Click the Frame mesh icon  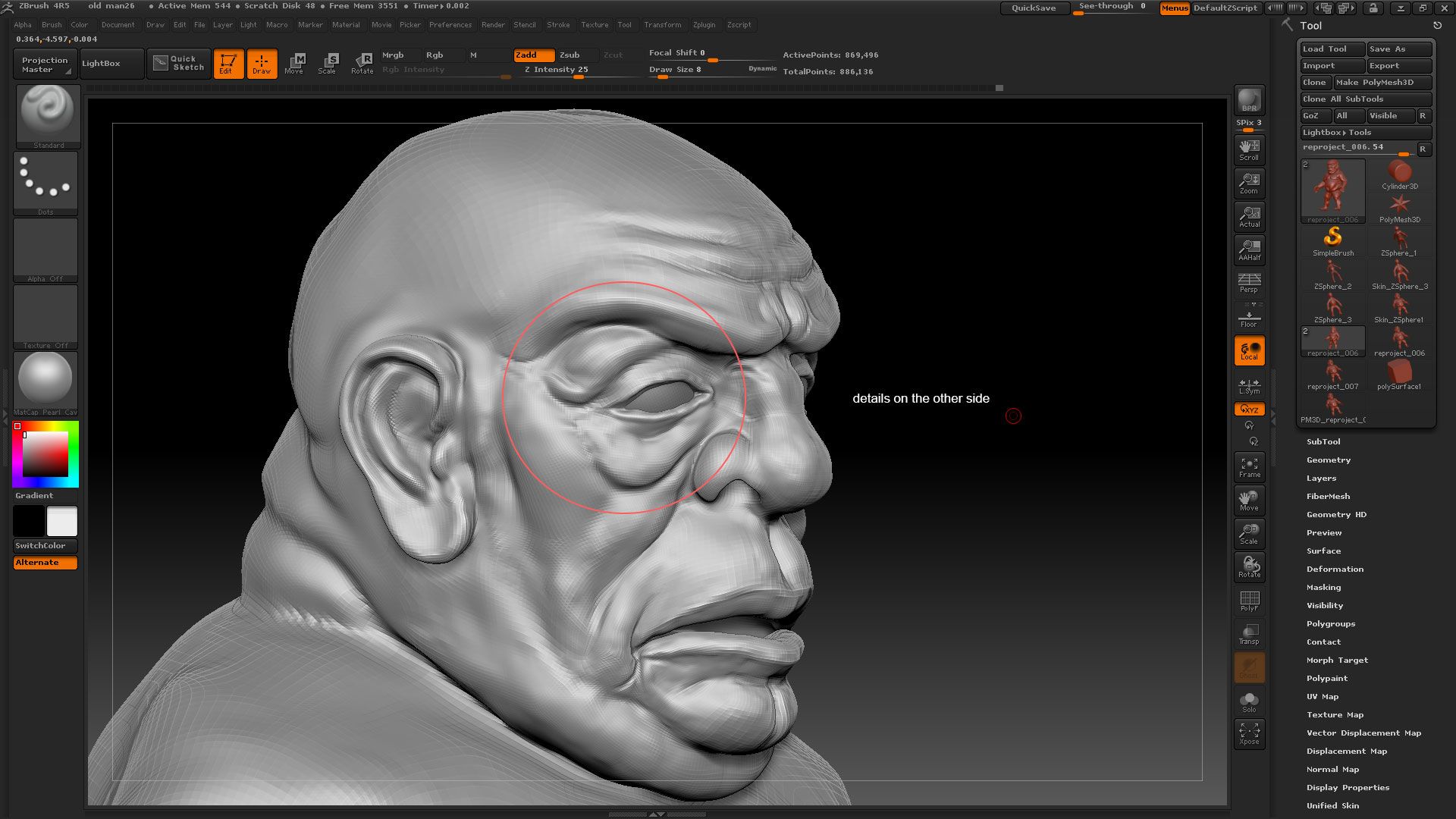tap(1249, 467)
